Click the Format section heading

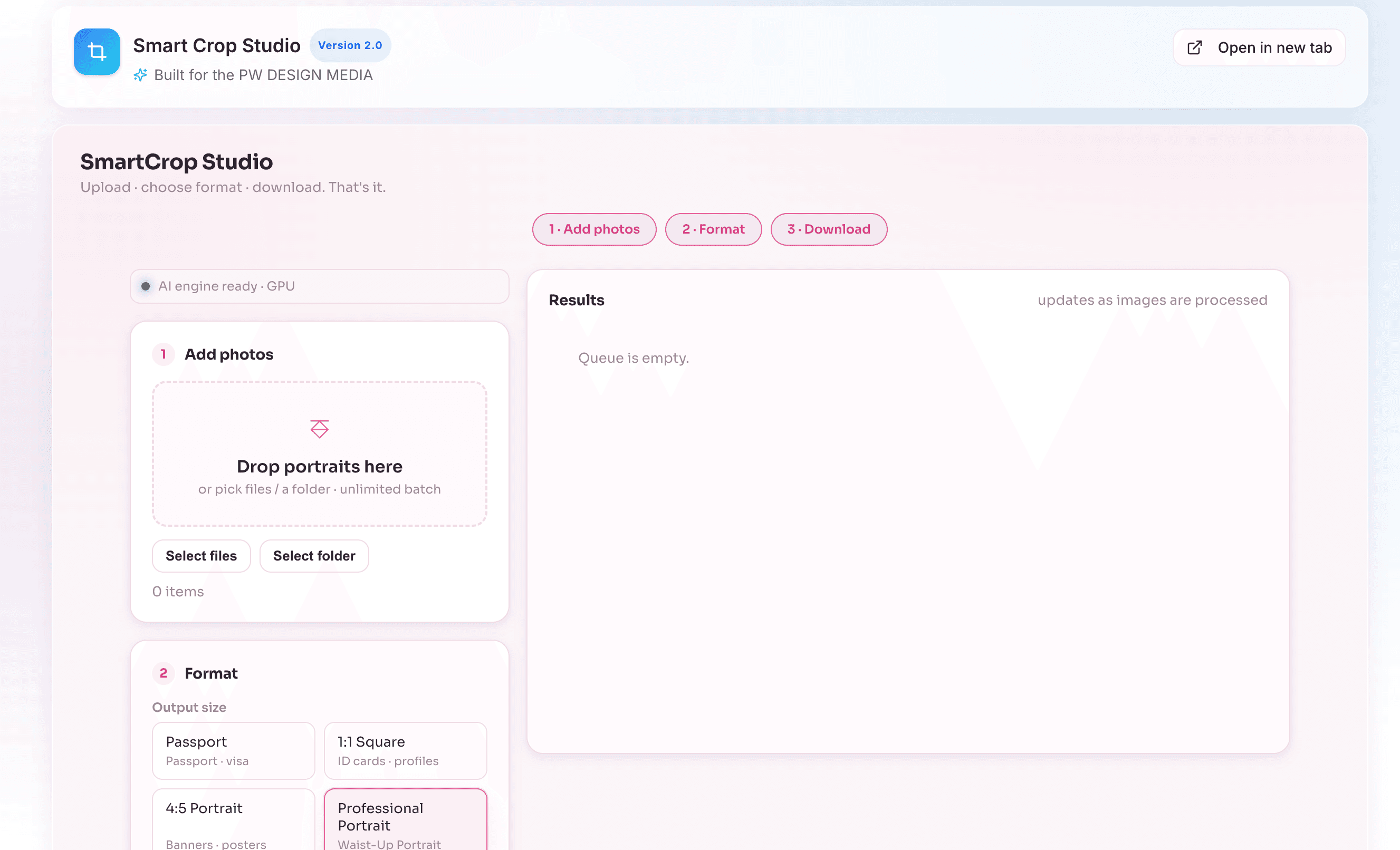pyautogui.click(x=212, y=673)
